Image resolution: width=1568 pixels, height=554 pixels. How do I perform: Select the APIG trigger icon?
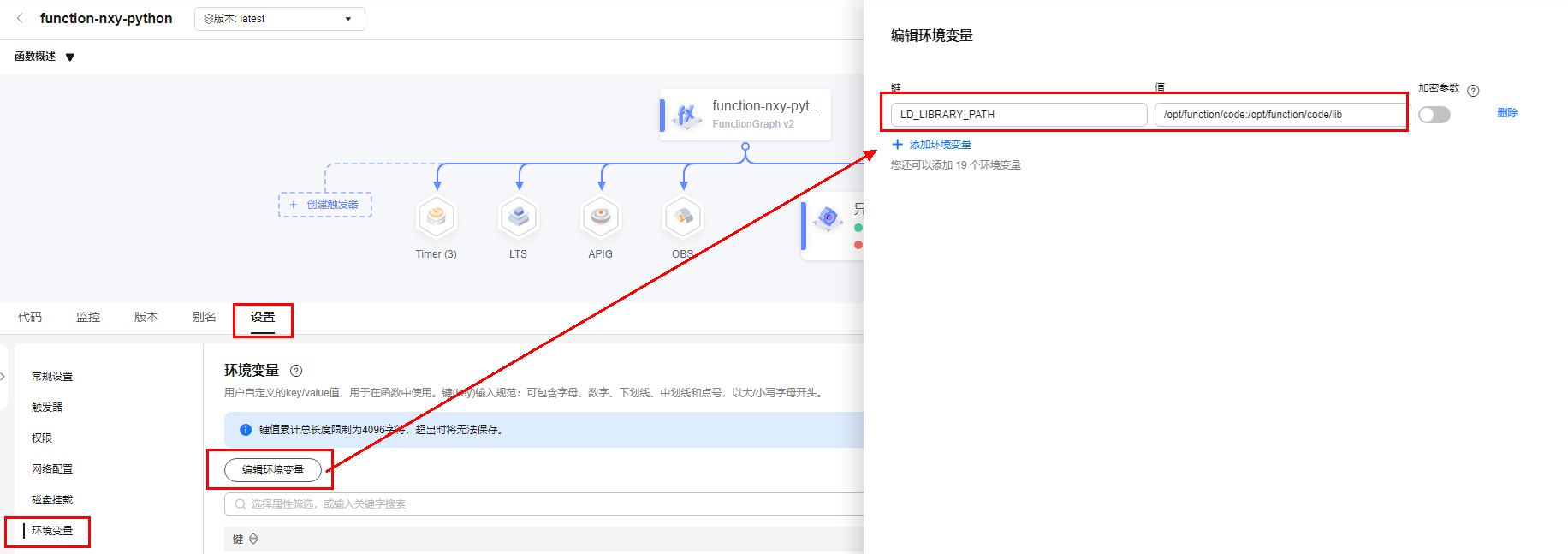[601, 217]
